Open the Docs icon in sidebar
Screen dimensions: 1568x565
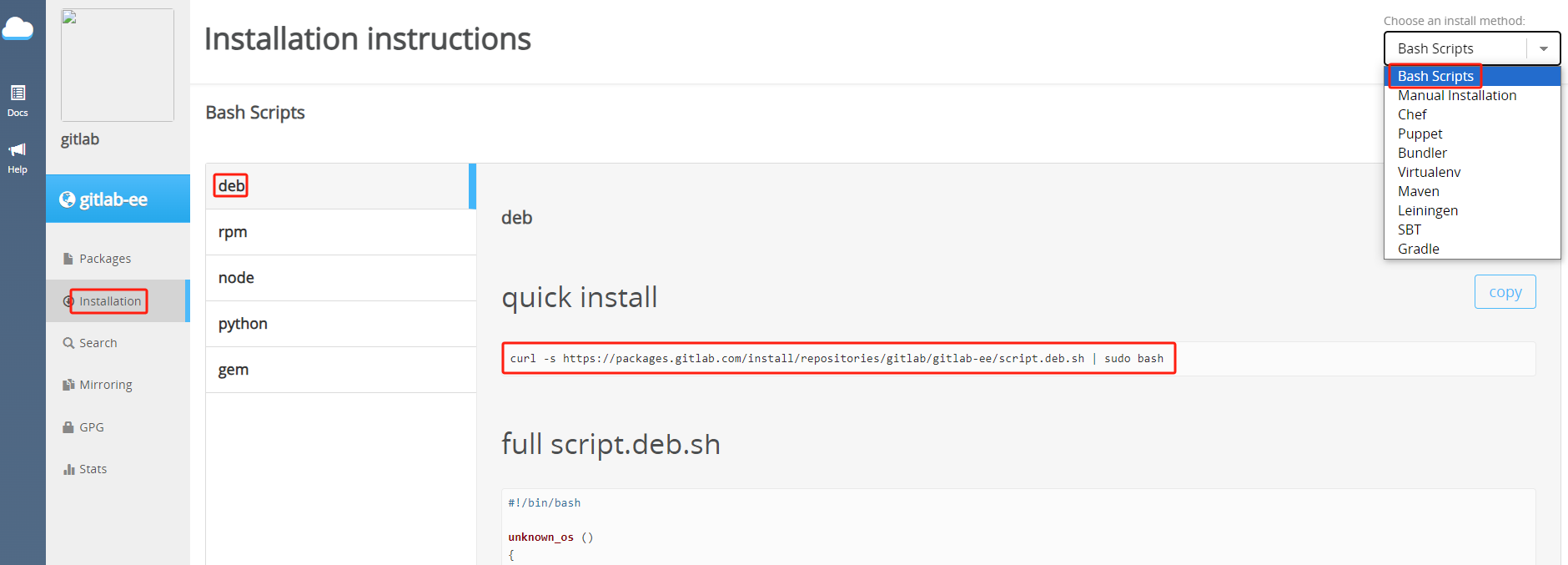[18, 93]
